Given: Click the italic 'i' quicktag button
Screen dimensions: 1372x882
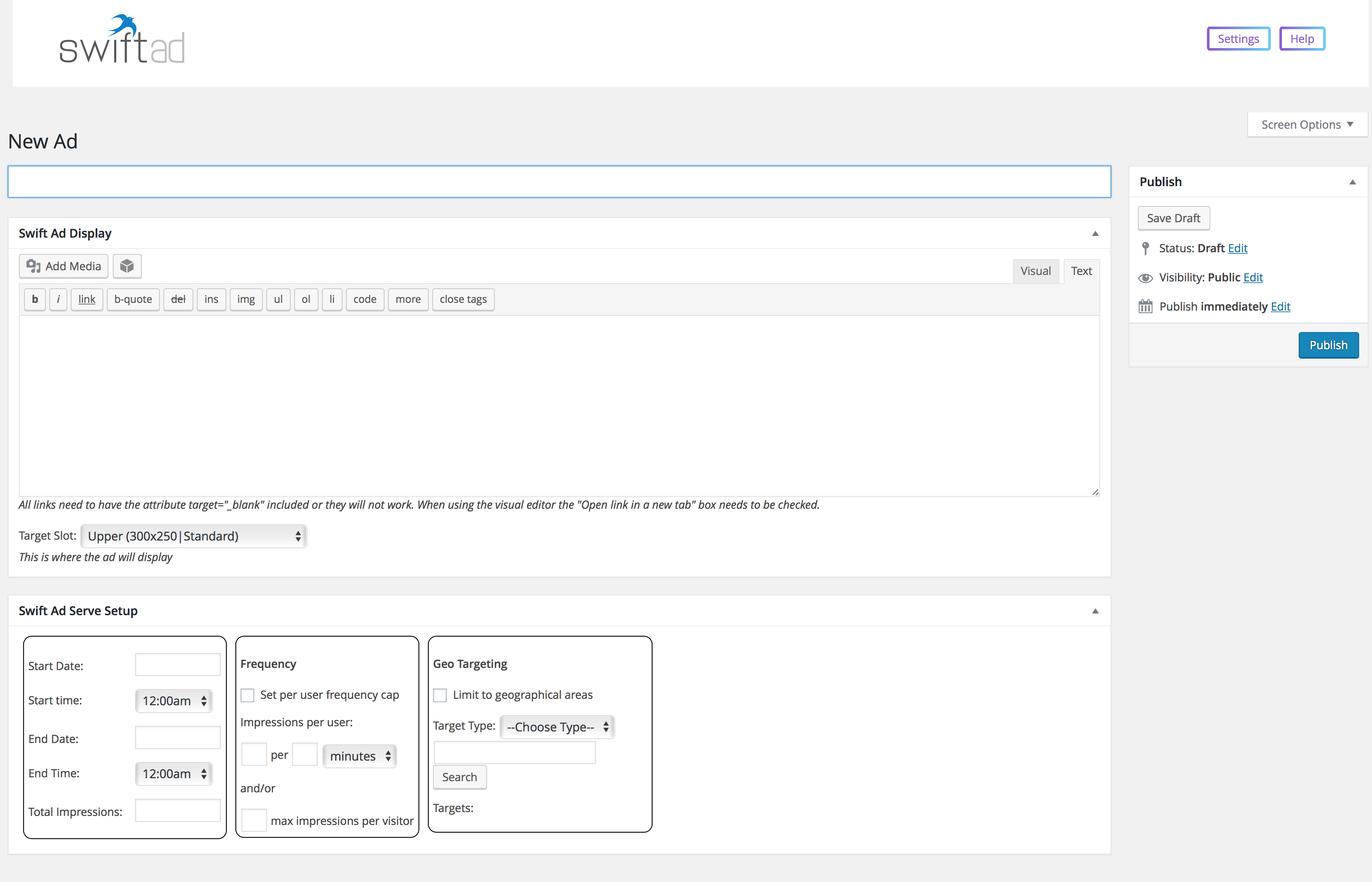Looking at the screenshot, I should (58, 299).
